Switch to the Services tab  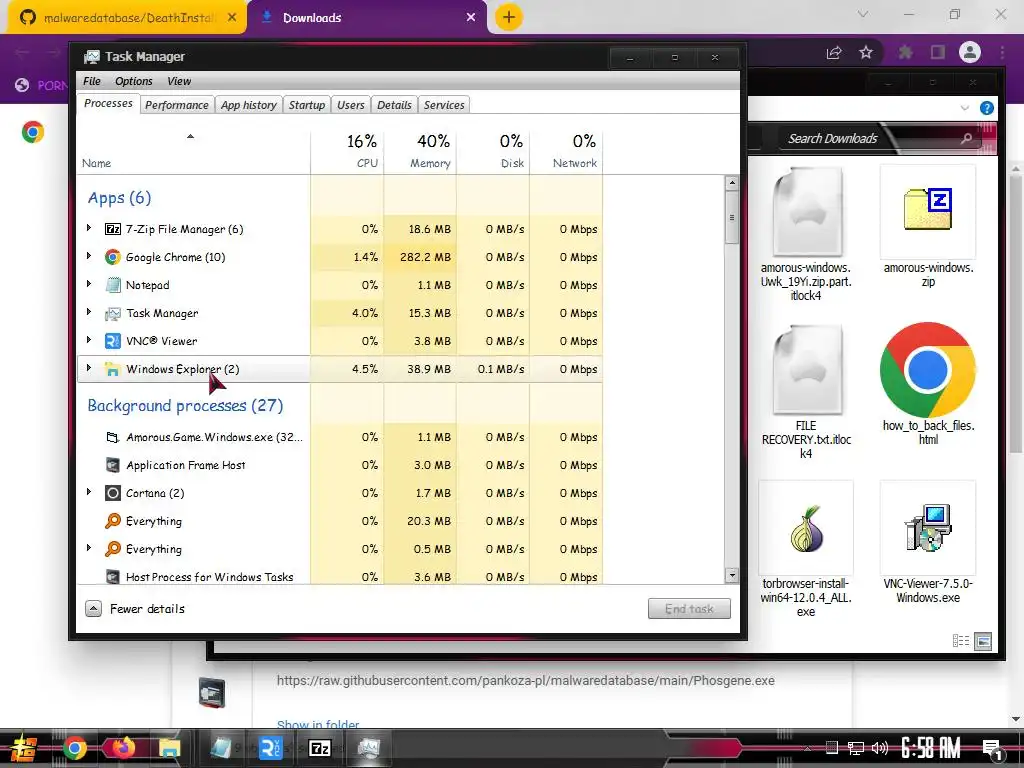444,105
